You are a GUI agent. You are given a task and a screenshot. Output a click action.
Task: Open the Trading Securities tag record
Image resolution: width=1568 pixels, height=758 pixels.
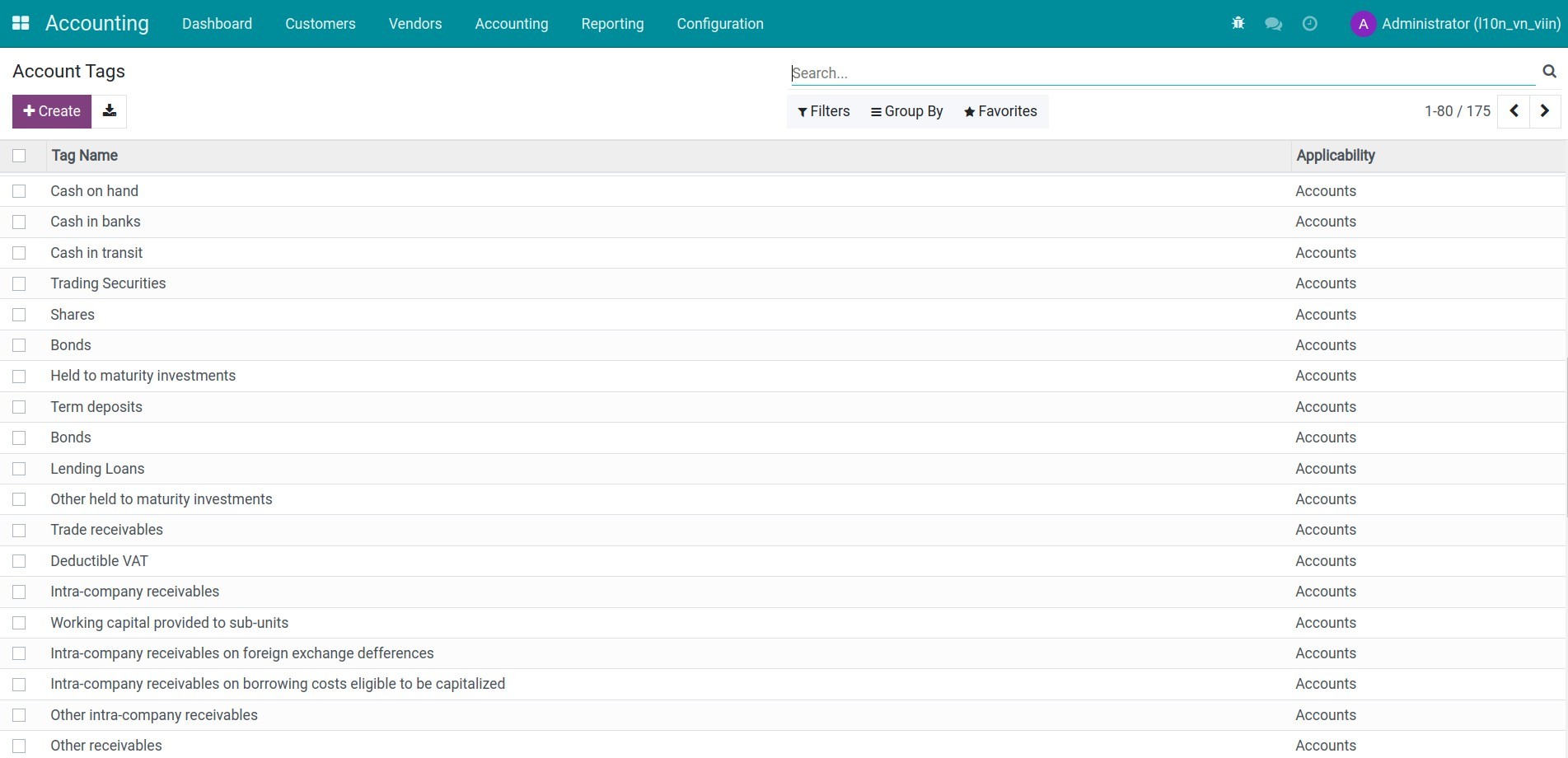108,283
